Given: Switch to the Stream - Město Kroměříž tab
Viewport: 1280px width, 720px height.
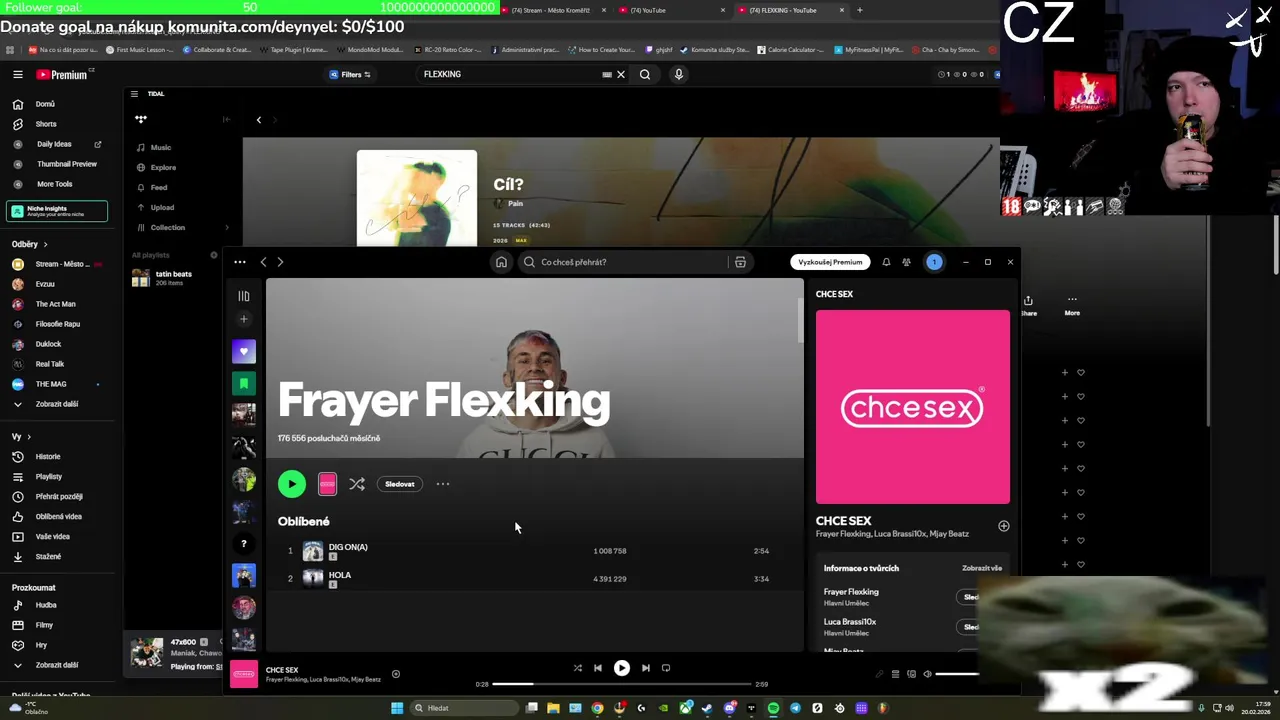Looking at the screenshot, I should [x=552, y=10].
